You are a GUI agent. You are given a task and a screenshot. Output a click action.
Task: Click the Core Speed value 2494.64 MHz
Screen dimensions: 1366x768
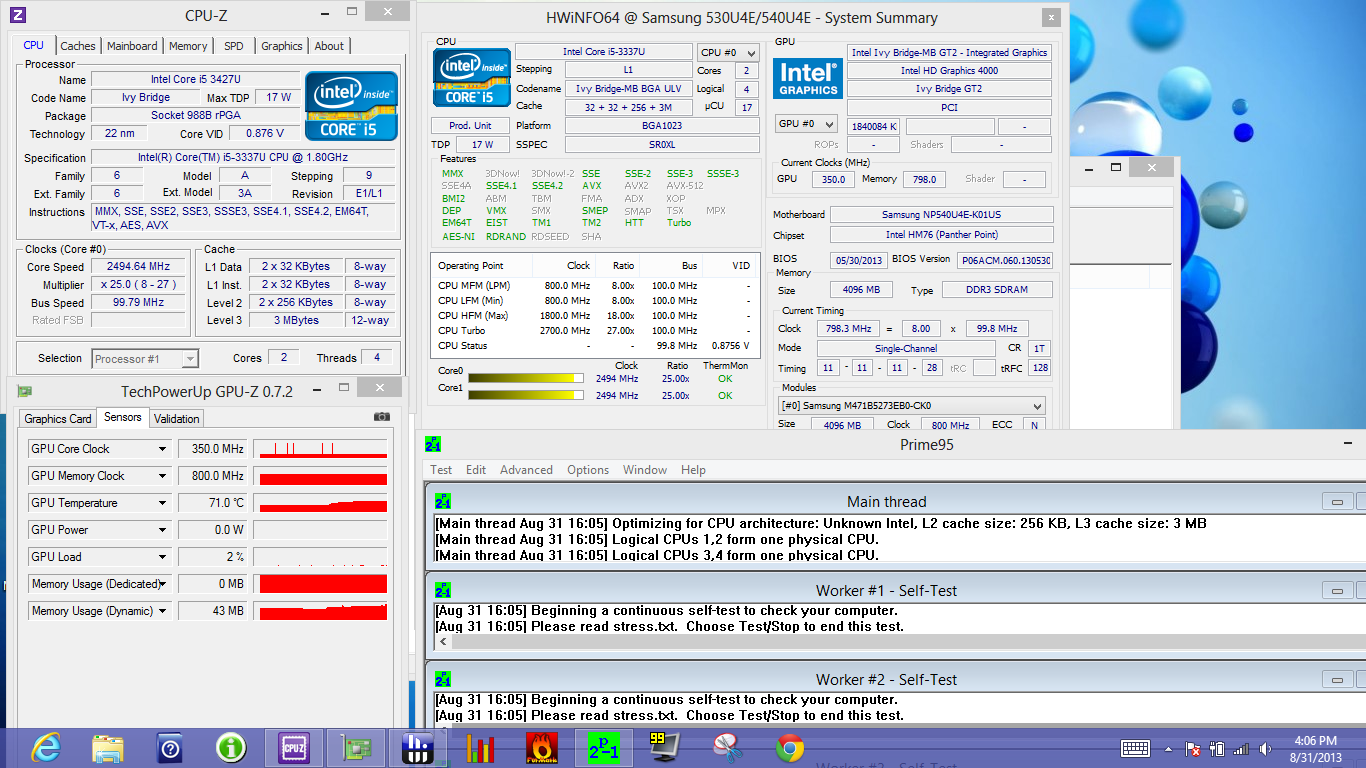click(138, 267)
